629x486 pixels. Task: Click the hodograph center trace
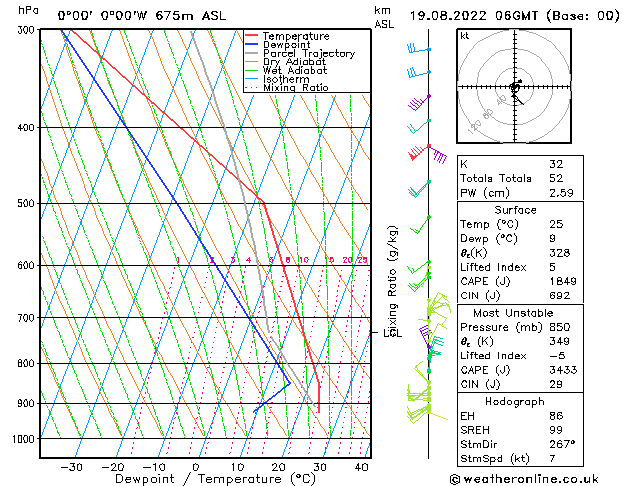point(516,90)
